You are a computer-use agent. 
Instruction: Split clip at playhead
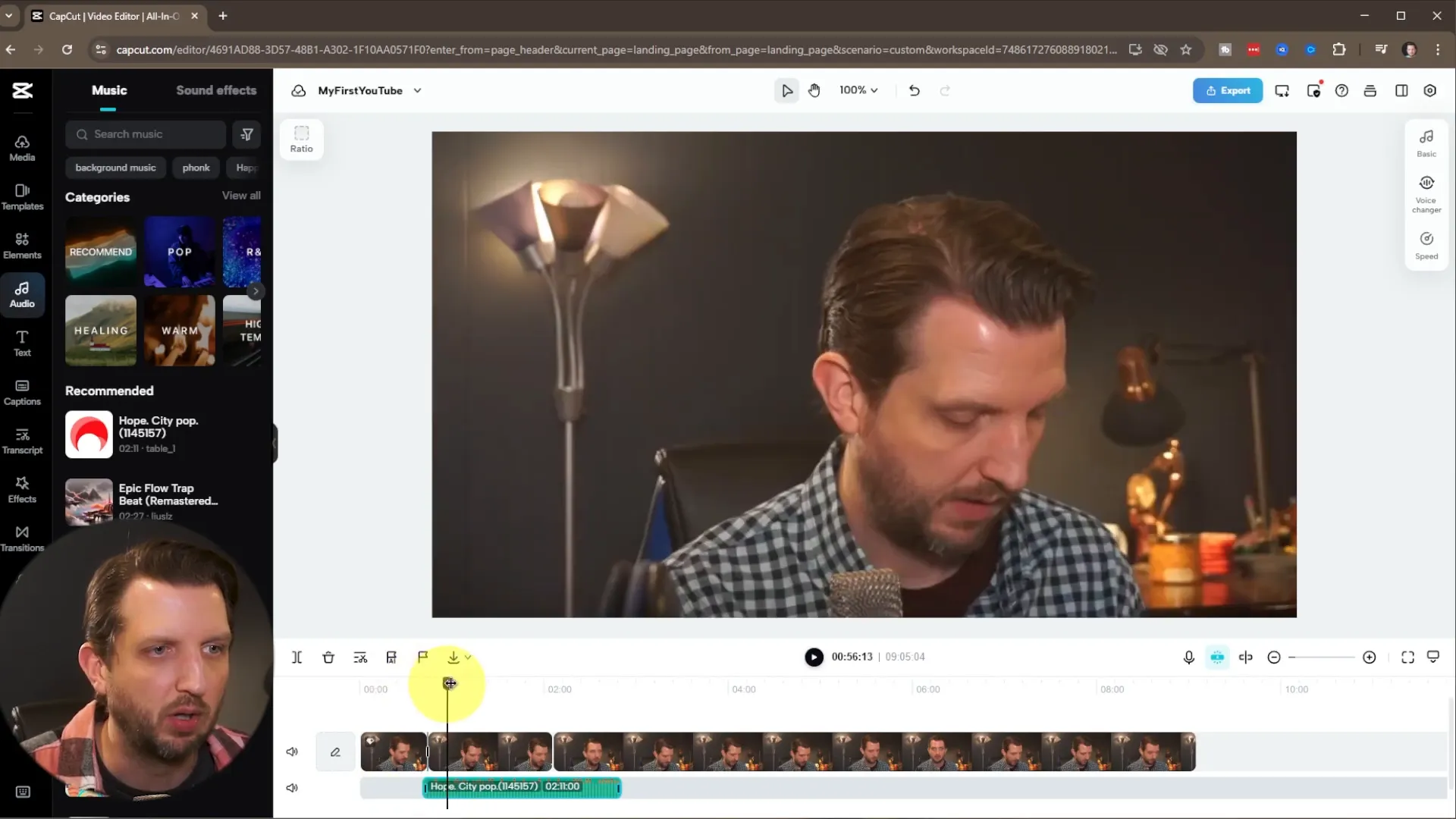click(x=297, y=657)
